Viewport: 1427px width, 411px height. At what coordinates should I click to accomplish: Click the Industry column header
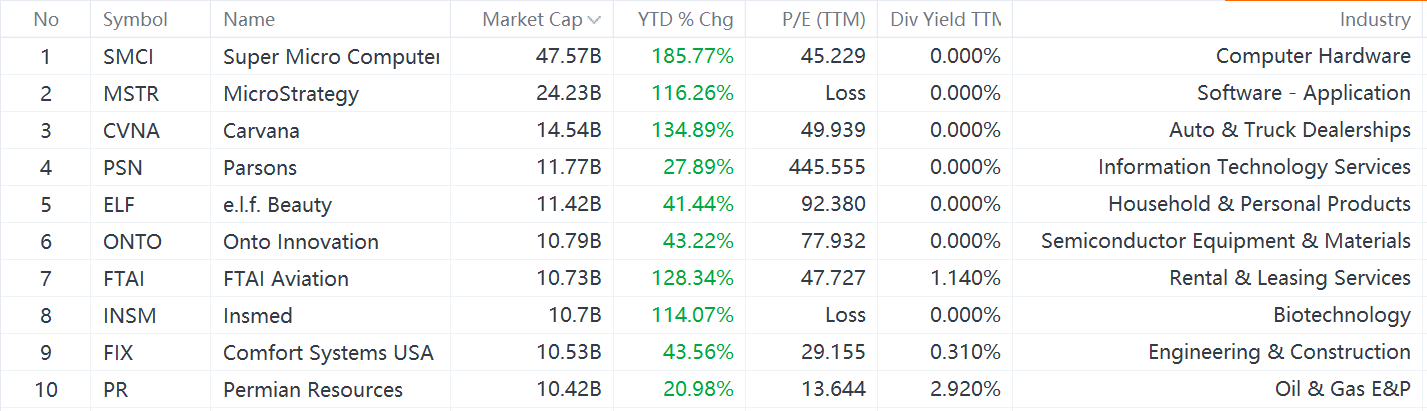1375,19
